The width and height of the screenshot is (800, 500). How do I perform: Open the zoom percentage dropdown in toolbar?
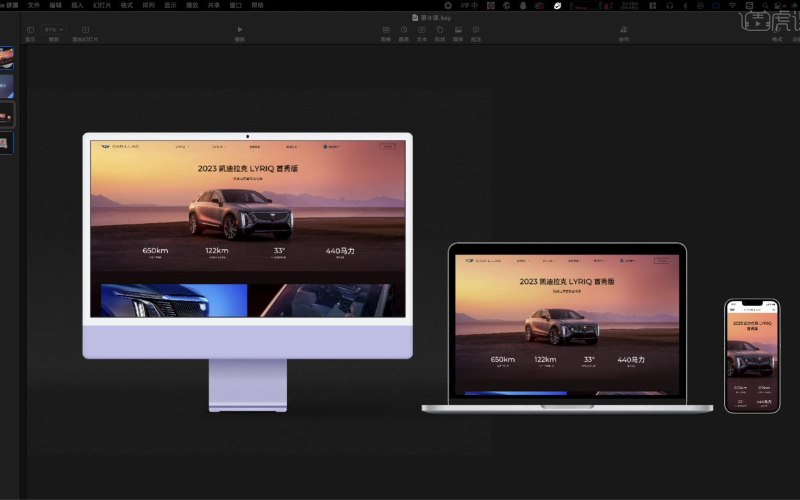point(54,30)
